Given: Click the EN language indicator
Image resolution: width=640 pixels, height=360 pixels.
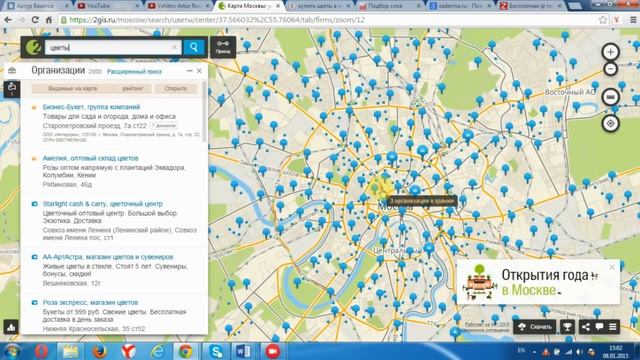Looking at the screenshot, I should pos(521,351).
